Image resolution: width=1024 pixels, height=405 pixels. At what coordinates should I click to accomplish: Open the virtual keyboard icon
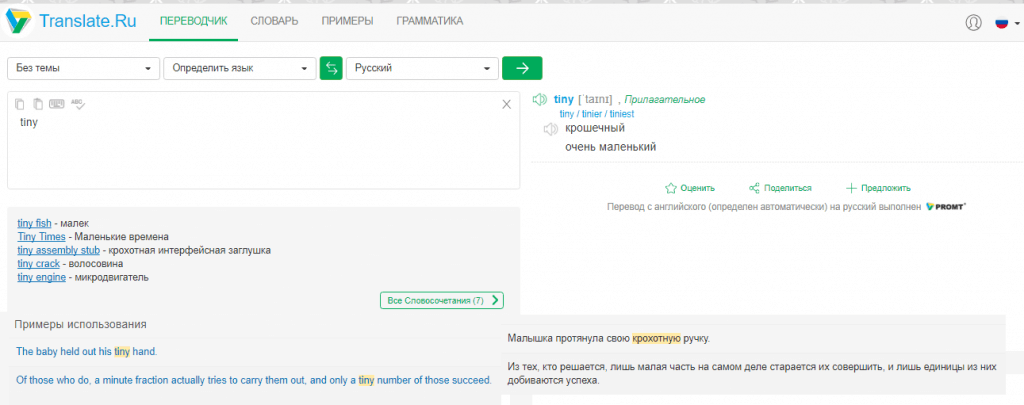pyautogui.click(x=57, y=104)
